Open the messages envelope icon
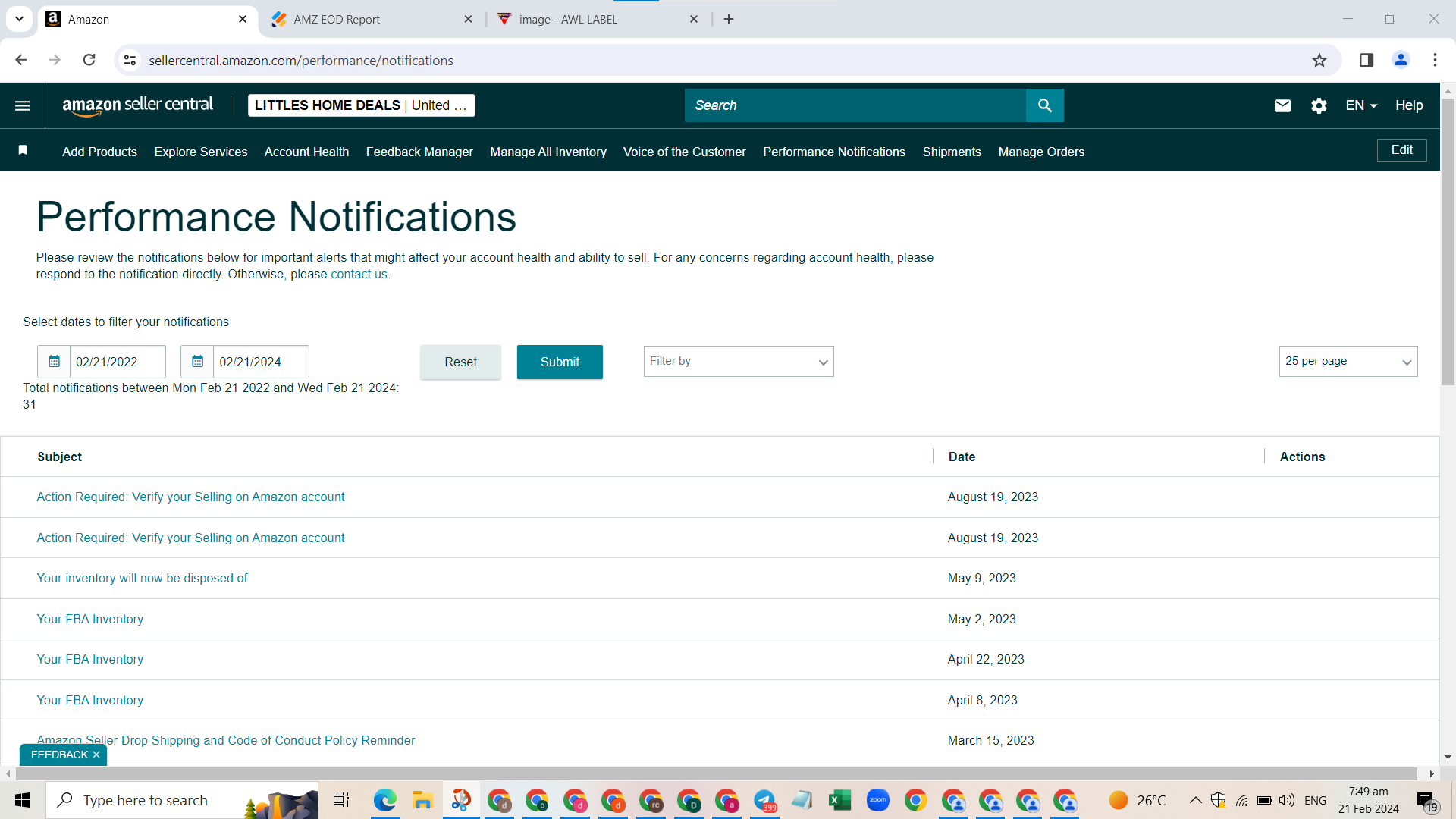Viewport: 1456px width, 819px height. pyautogui.click(x=1282, y=105)
